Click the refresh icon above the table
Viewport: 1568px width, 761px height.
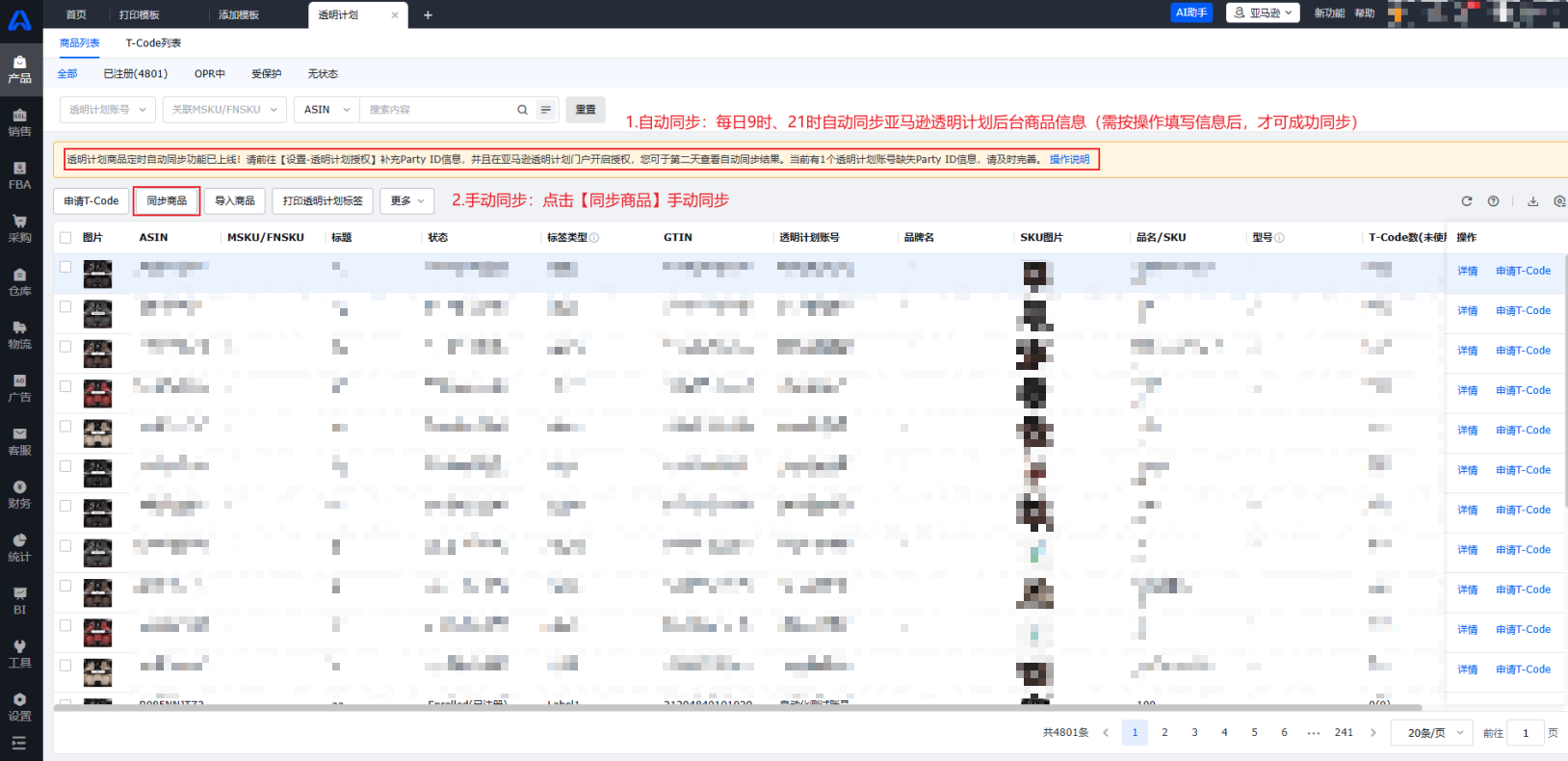pyautogui.click(x=1466, y=201)
